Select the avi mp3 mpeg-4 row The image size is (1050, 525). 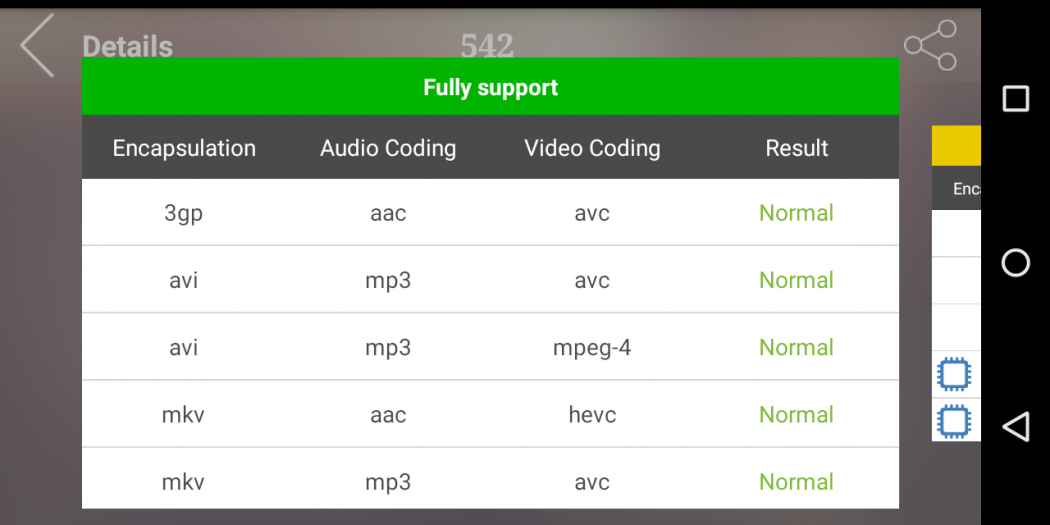[x=490, y=347]
